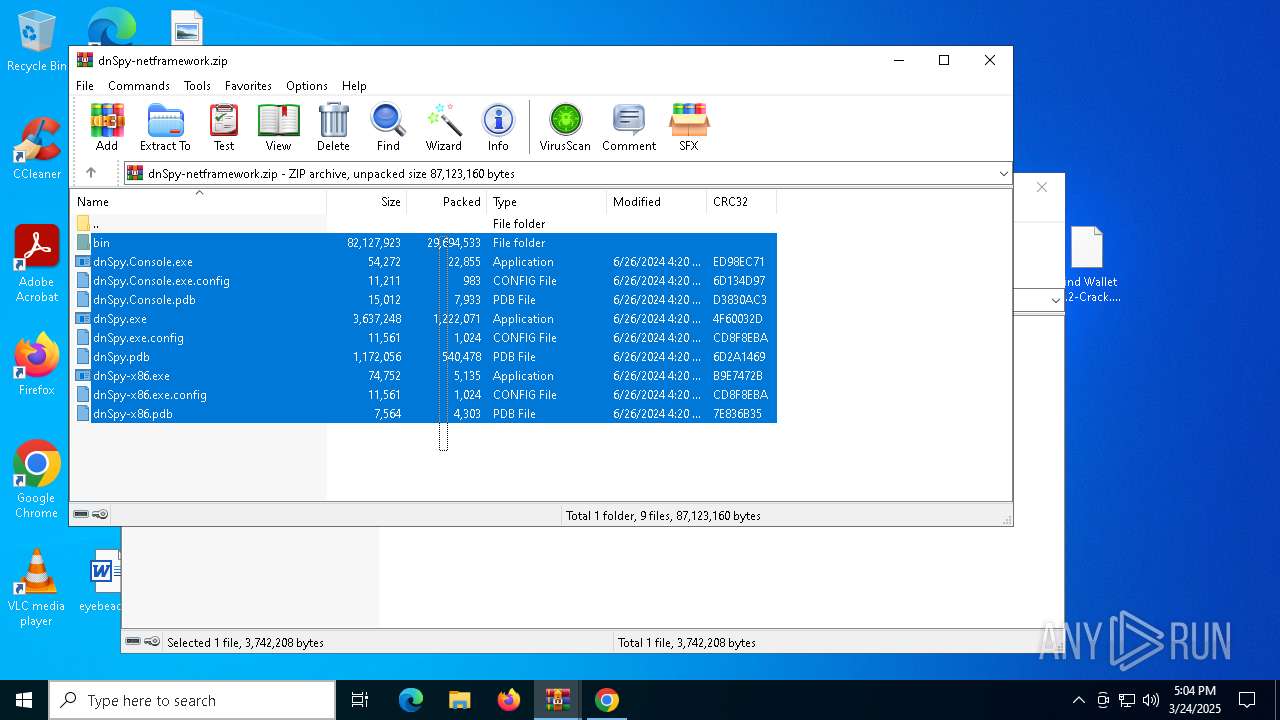Sort by CRC32 column header

742,201
